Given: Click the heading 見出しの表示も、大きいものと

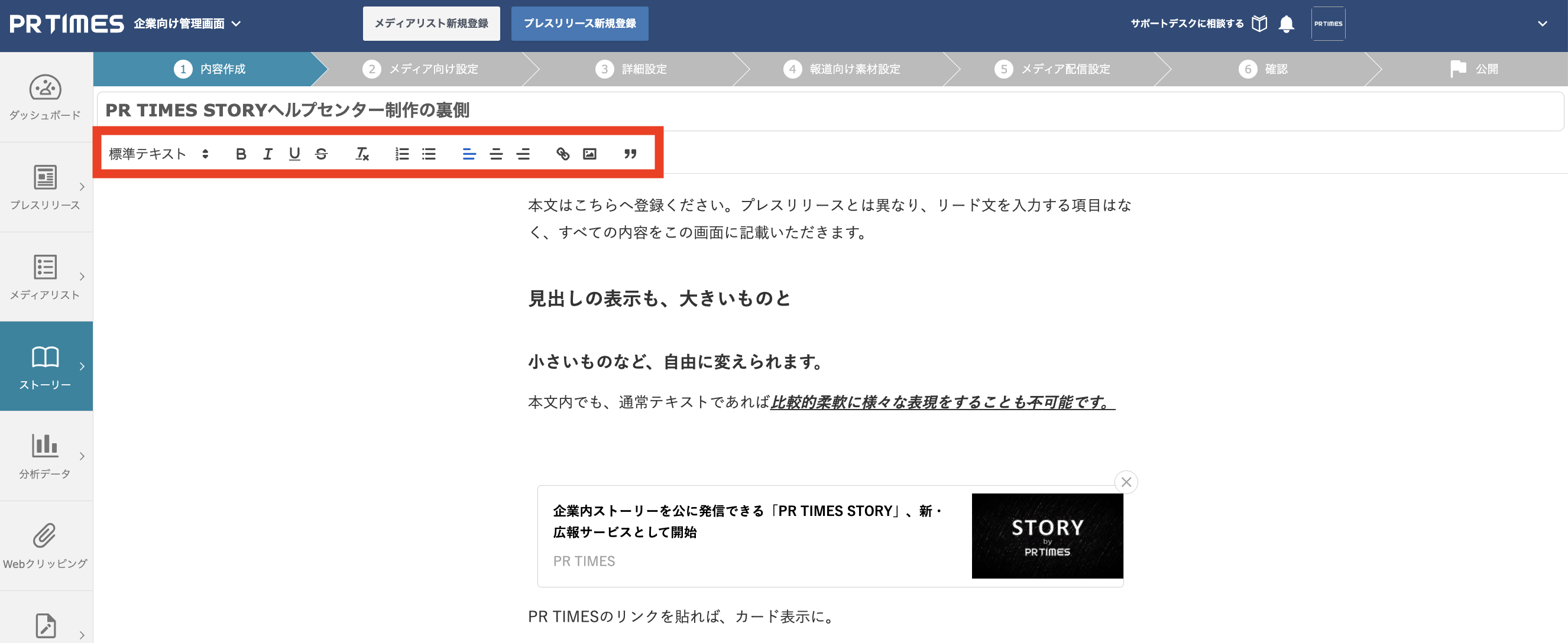Looking at the screenshot, I should click(x=659, y=298).
